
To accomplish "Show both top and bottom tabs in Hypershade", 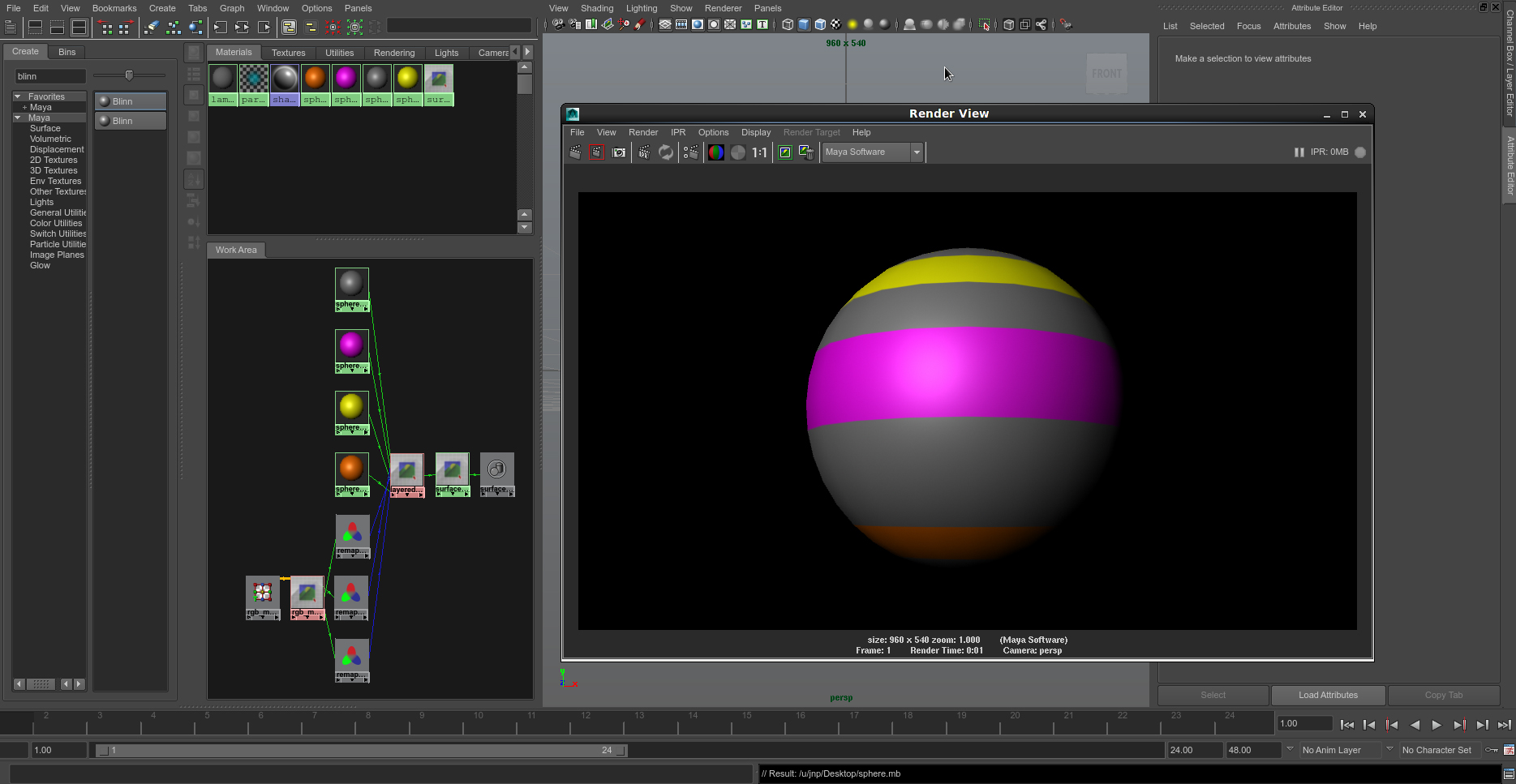I will tap(79, 27).
